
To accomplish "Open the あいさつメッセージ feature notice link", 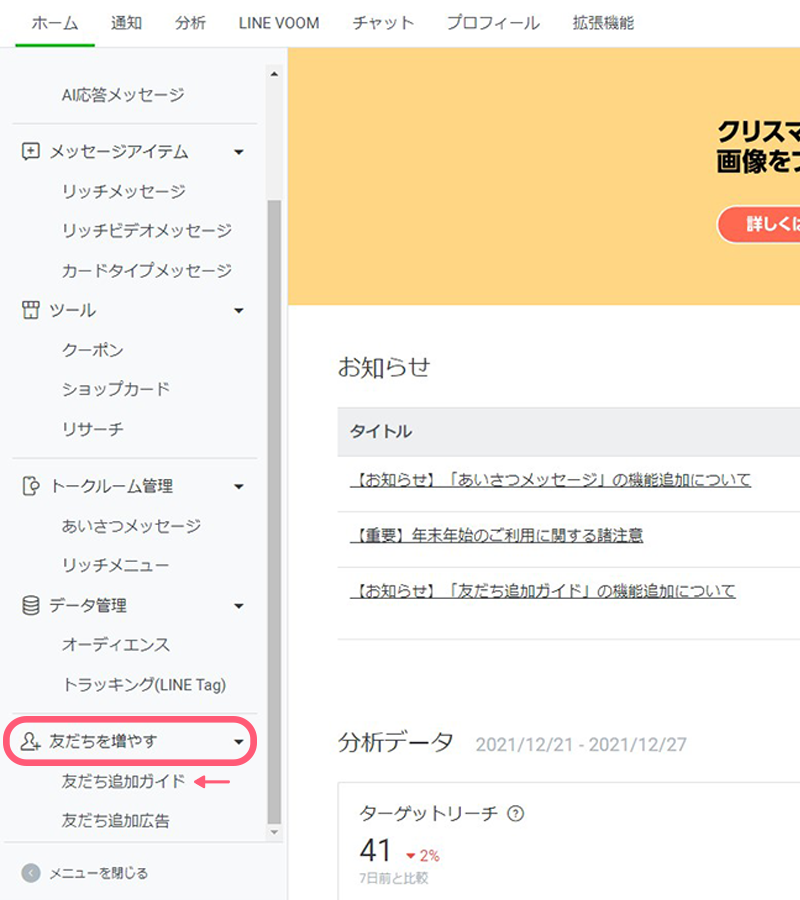I will (550, 480).
